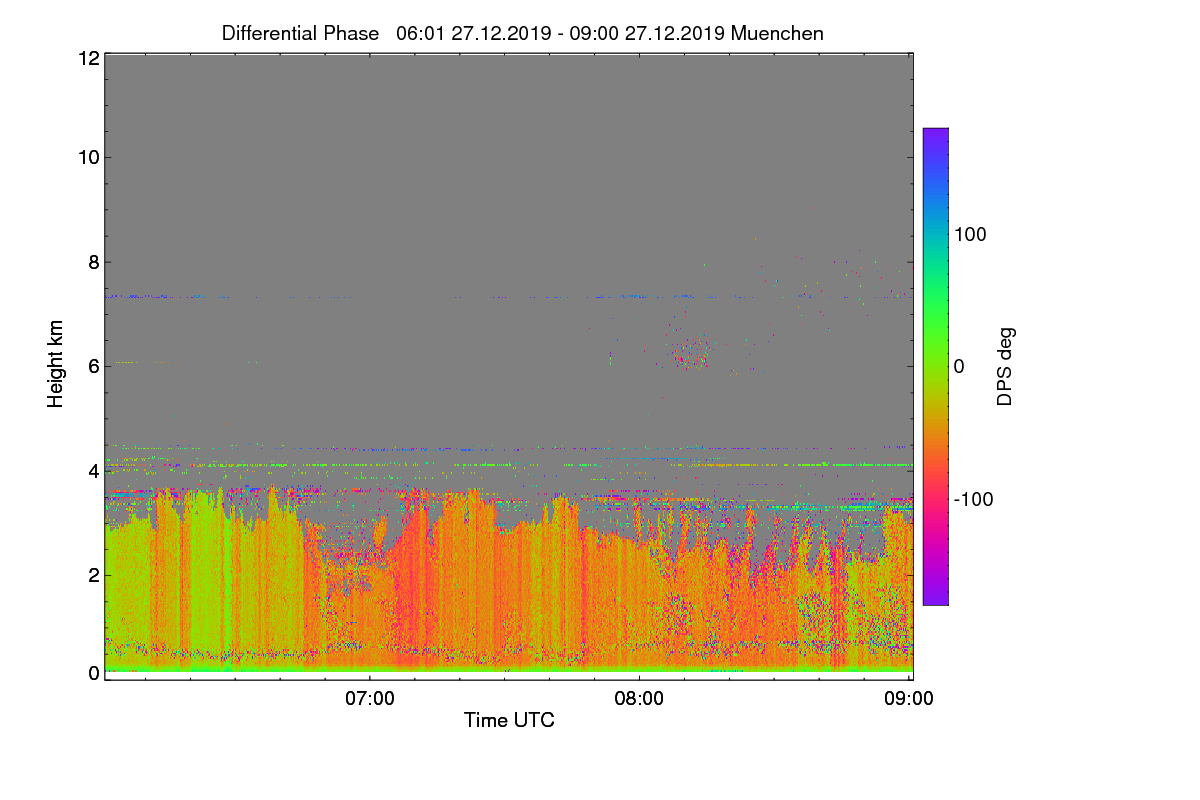Screen dimensions: 1200x800
Task: Click height axis label '10'
Action: [87, 157]
